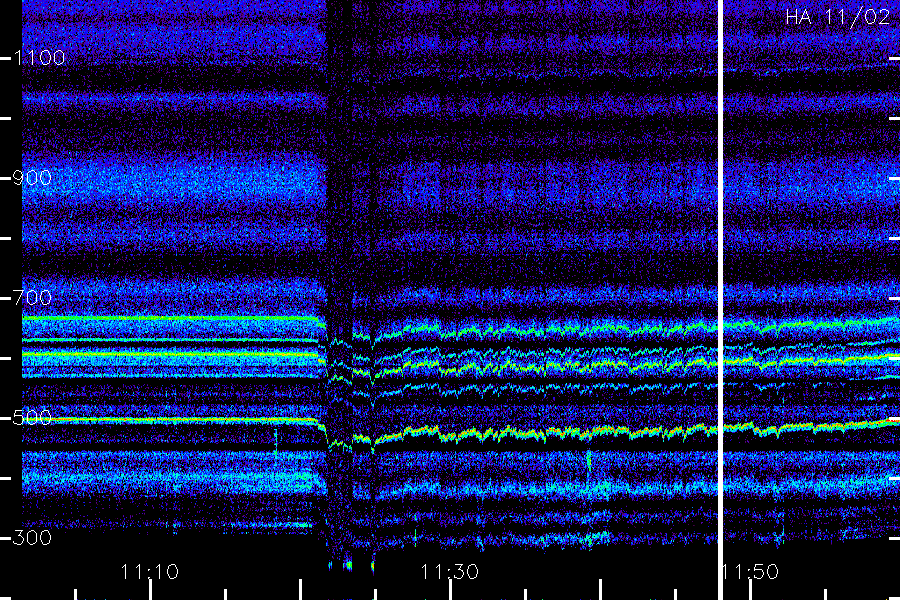Click the 700 frequency axis label
The height and width of the screenshot is (600, 900).
pos(32,298)
